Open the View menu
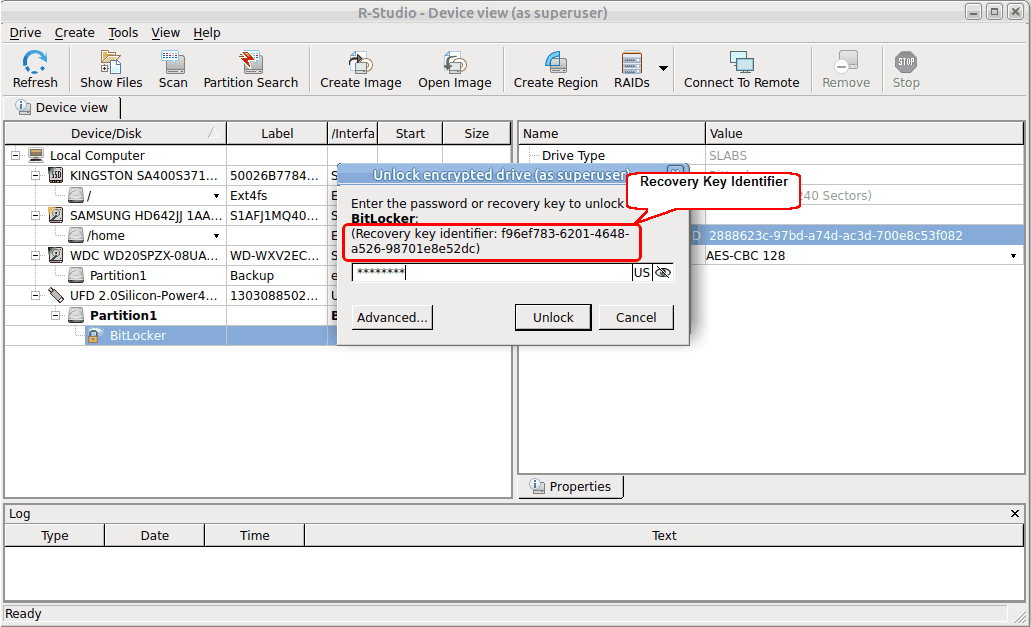This screenshot has height=627, width=1031. click(x=166, y=33)
